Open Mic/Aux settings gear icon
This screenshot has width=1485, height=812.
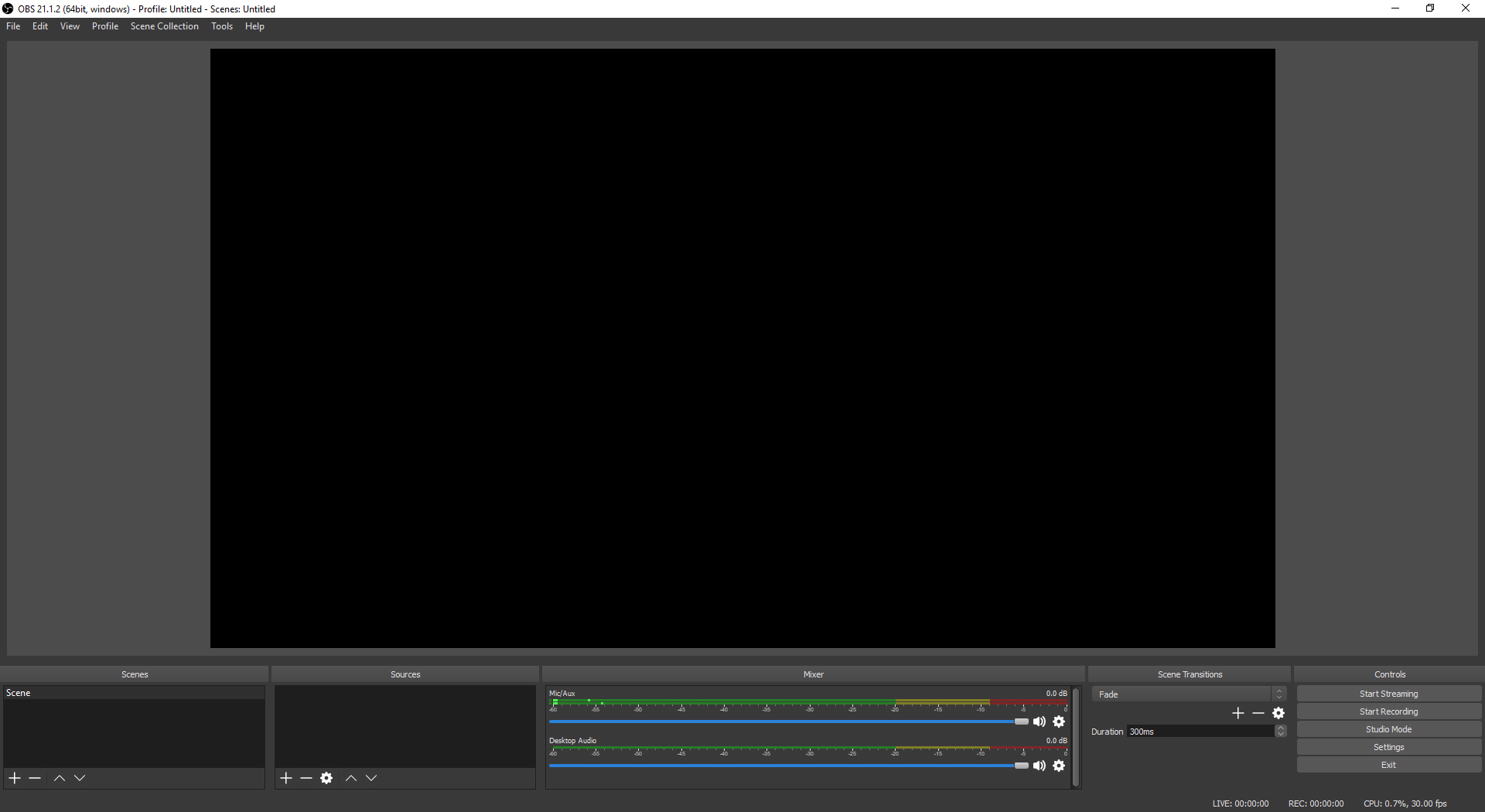pyautogui.click(x=1059, y=722)
